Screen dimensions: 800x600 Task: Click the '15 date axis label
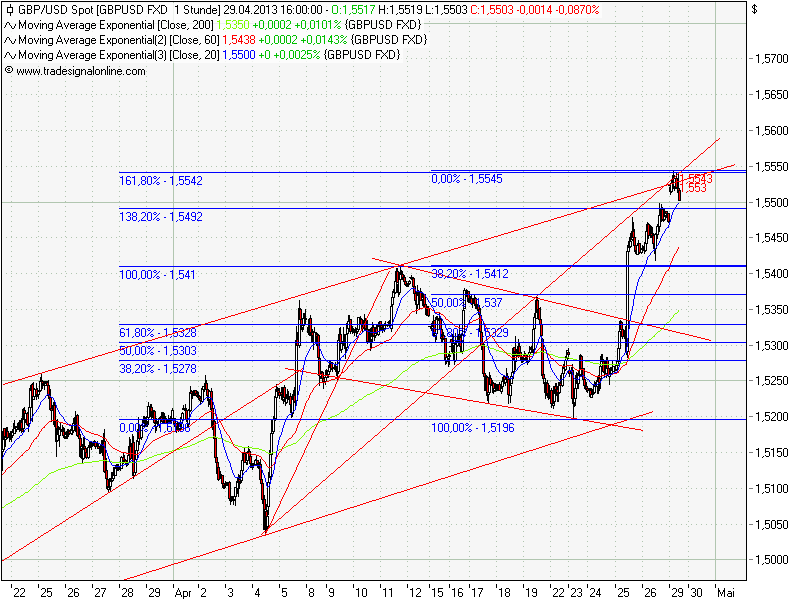click(x=436, y=593)
